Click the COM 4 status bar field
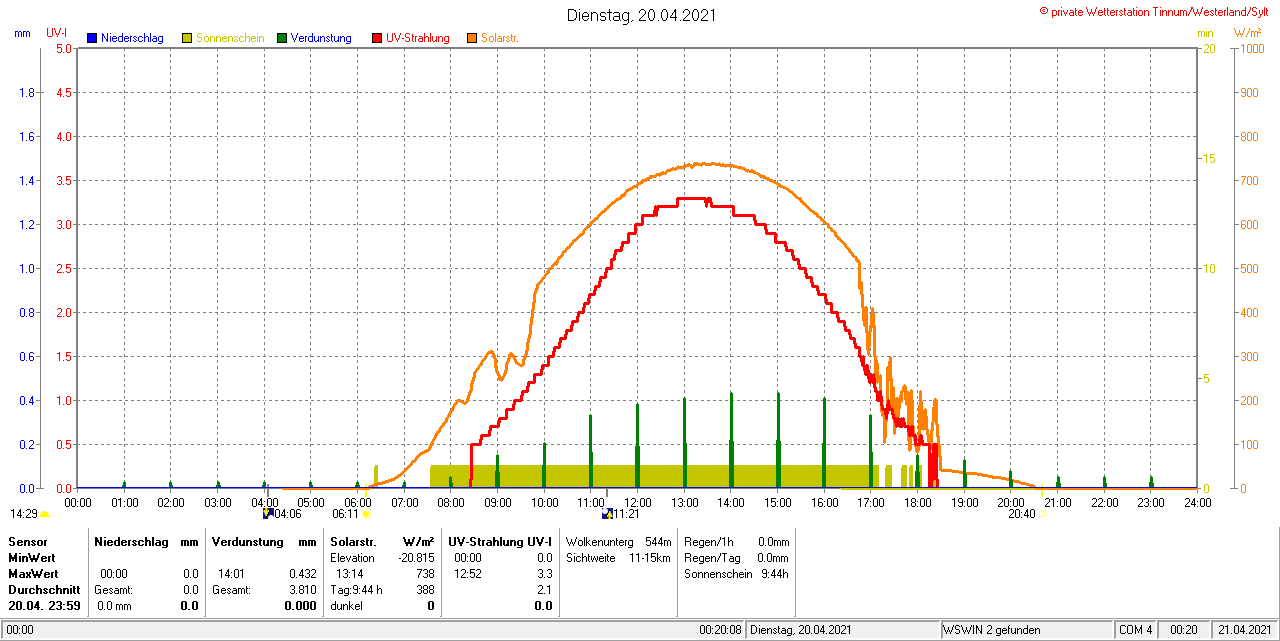1280x641 pixels. [x=1137, y=630]
